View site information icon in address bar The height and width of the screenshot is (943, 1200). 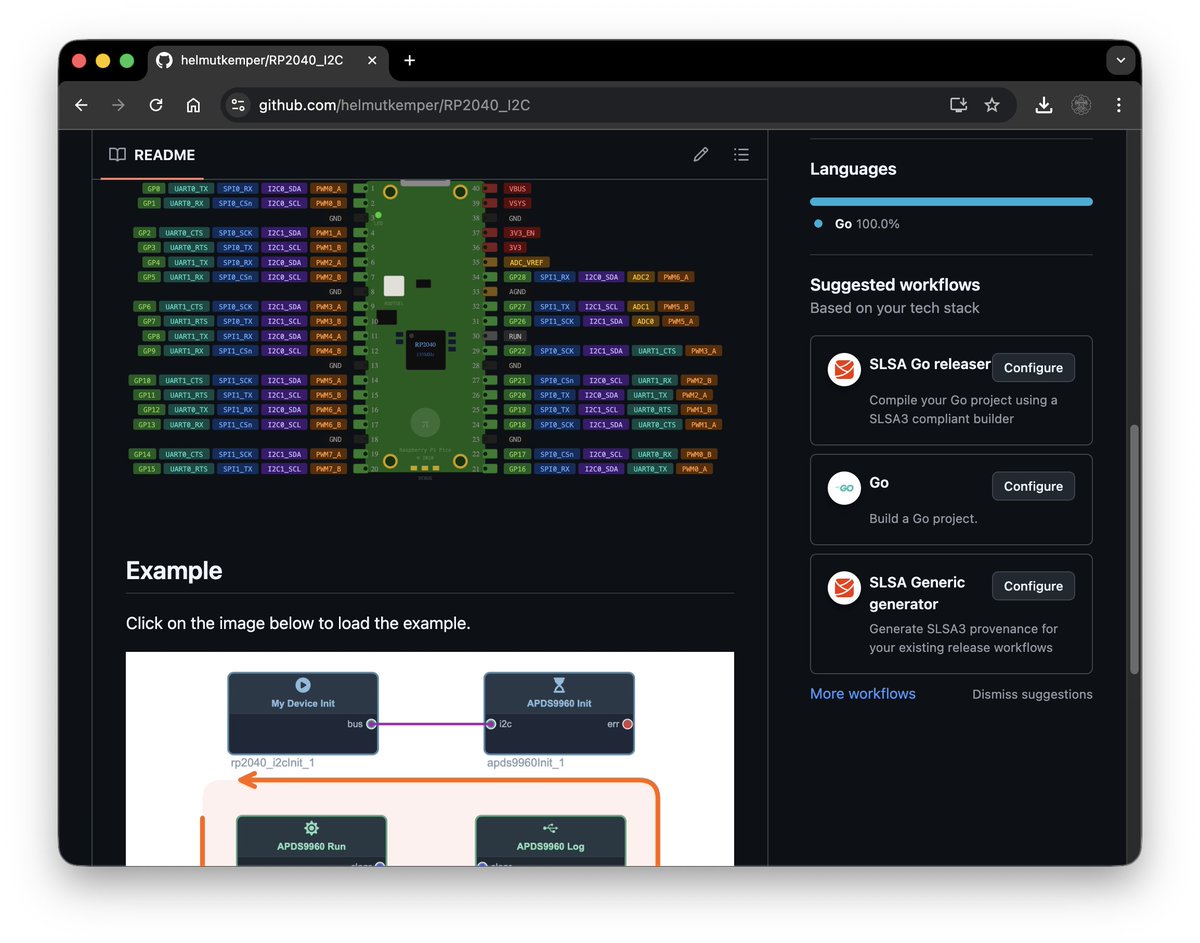(237, 105)
